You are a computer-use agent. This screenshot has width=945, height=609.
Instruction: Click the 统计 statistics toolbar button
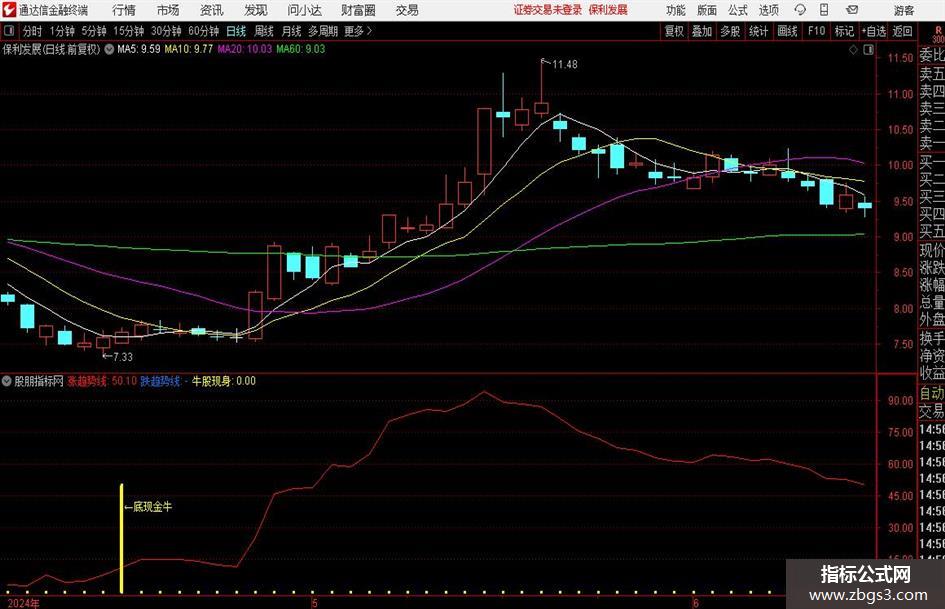tap(758, 31)
